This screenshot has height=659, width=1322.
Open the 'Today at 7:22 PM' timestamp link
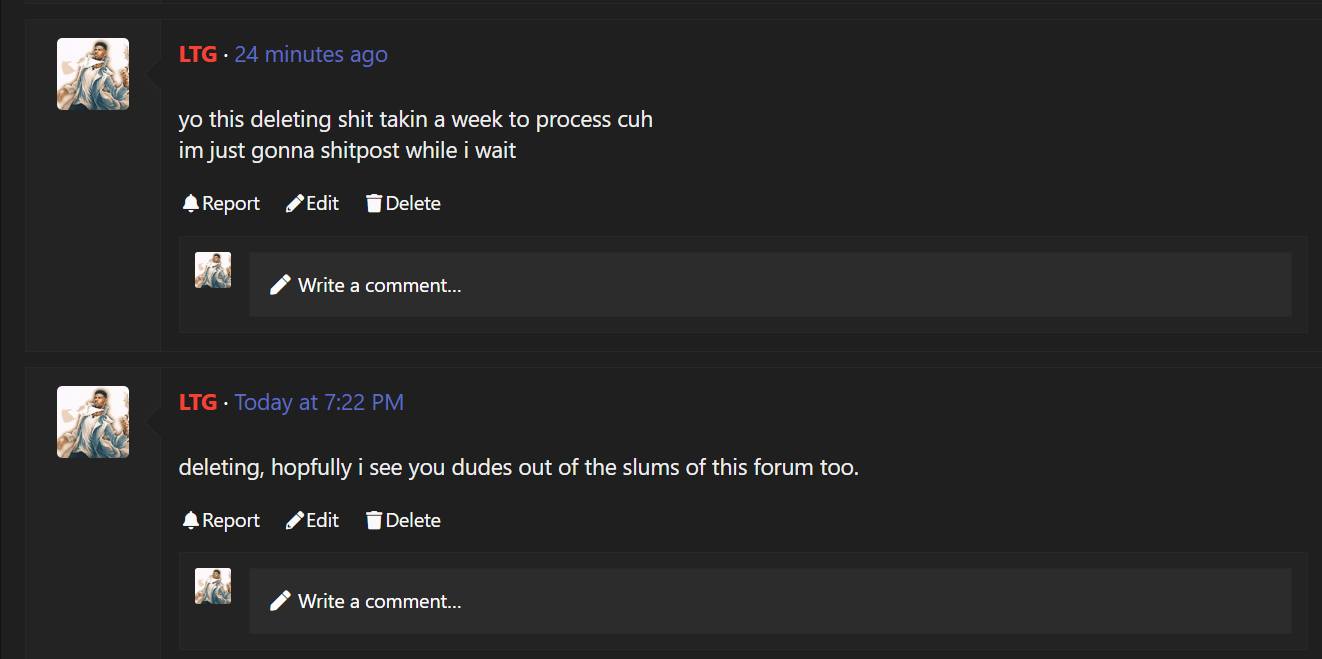319,402
